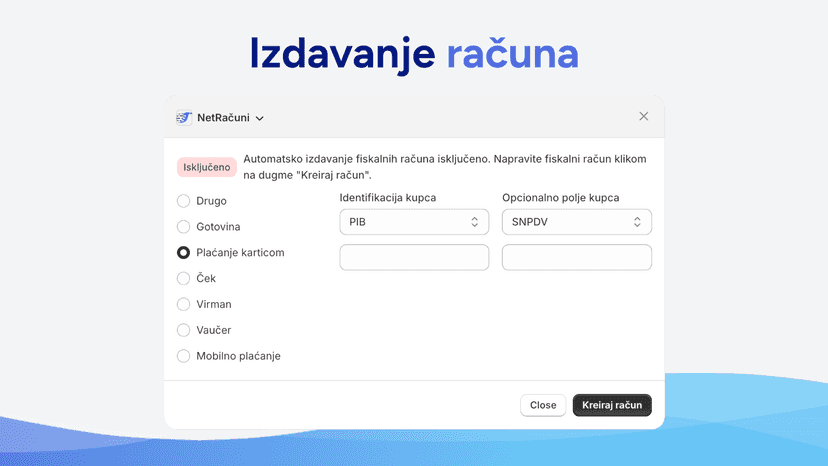Close the dialog with the X icon
This screenshot has width=828, height=466.
tap(643, 116)
